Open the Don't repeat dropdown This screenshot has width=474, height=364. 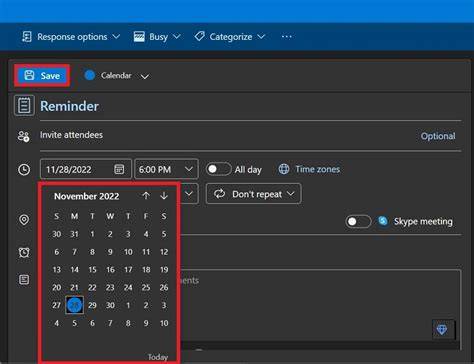pyautogui.click(x=254, y=194)
